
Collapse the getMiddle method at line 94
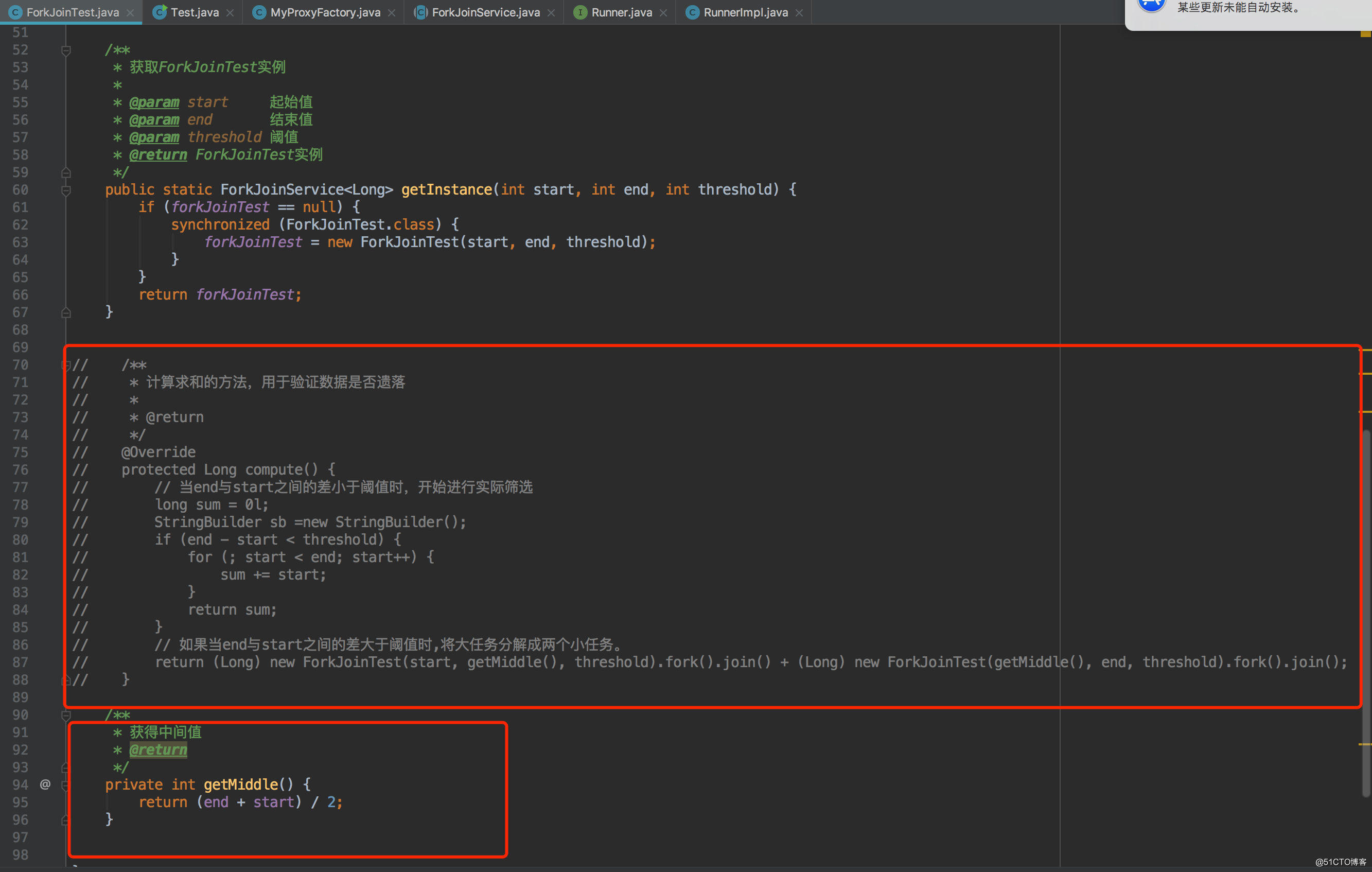[x=66, y=785]
